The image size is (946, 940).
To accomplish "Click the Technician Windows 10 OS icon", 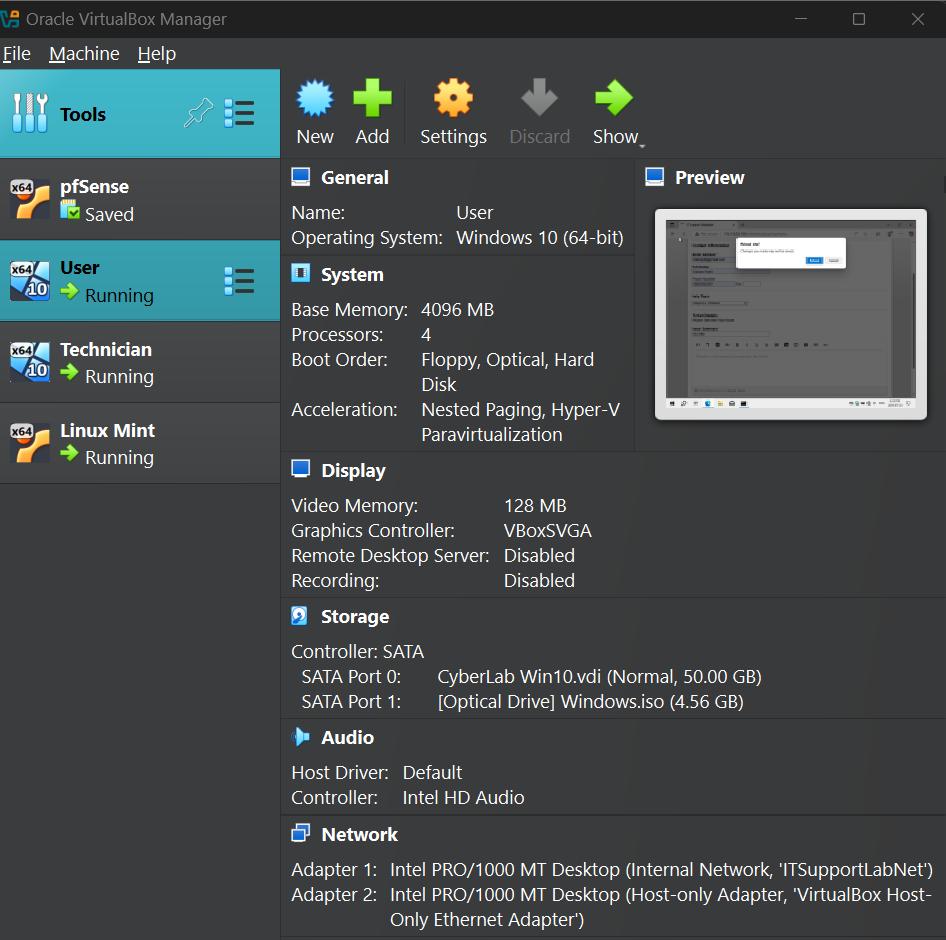I will click(x=30, y=362).
